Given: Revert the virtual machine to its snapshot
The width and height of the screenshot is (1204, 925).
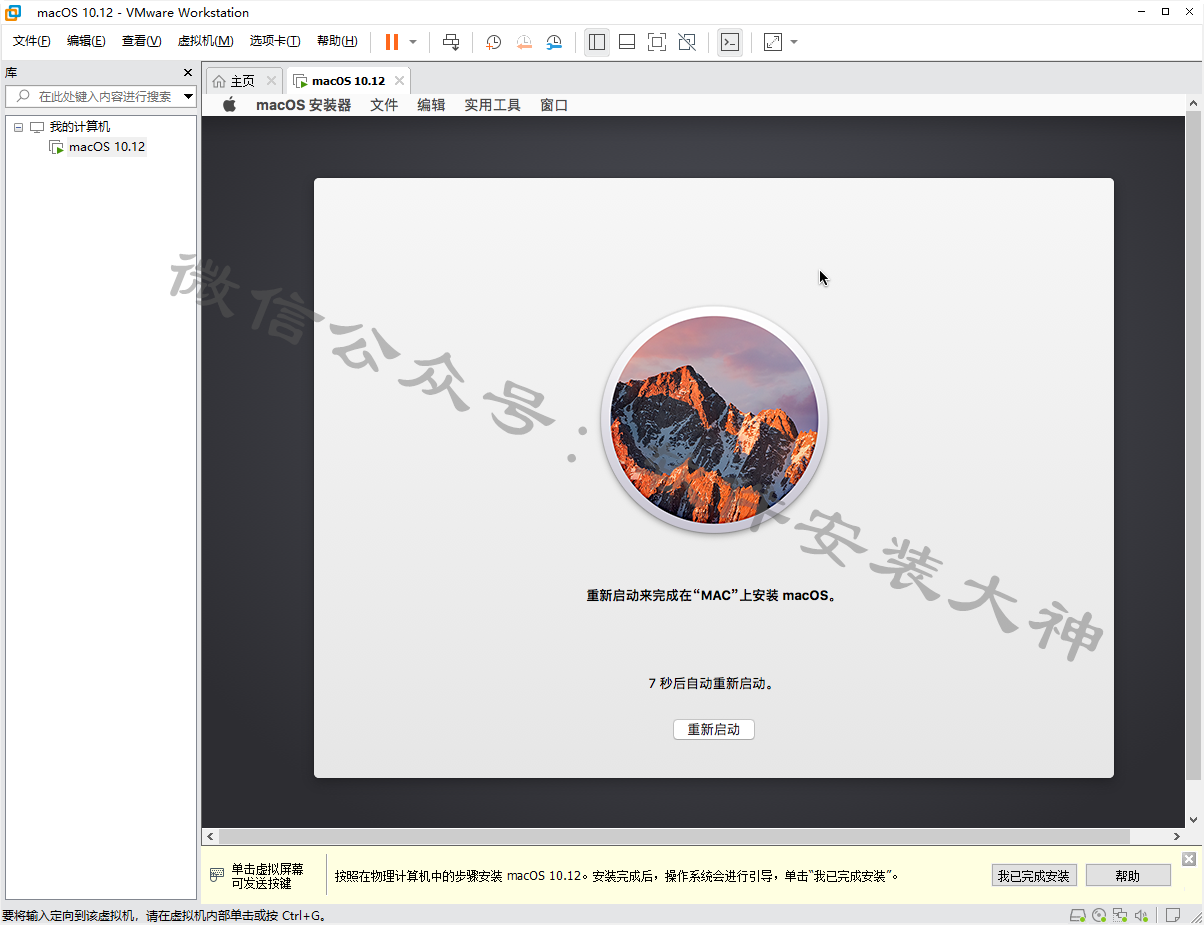Looking at the screenshot, I should (524, 42).
